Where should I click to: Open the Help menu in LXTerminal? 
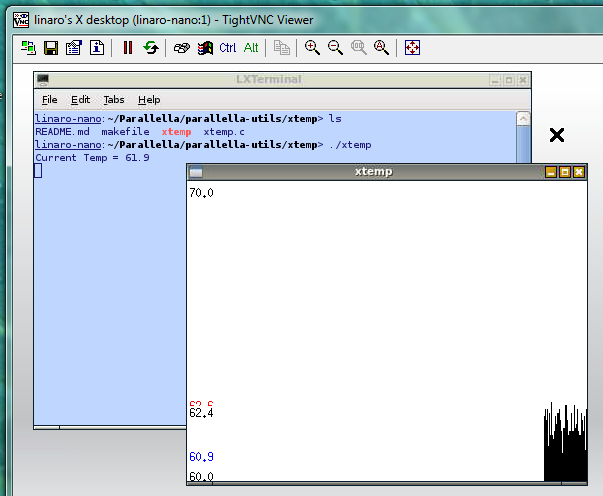[x=149, y=100]
